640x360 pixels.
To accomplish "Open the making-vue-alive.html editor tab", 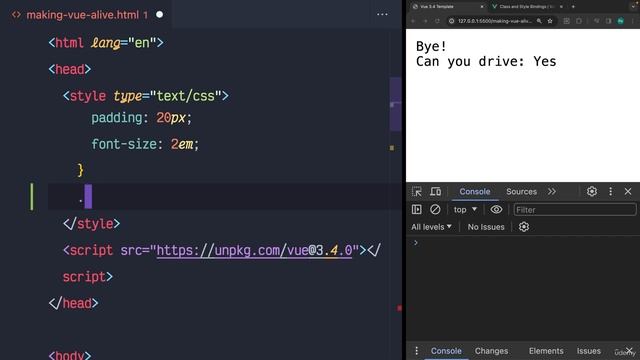I will (87, 15).
